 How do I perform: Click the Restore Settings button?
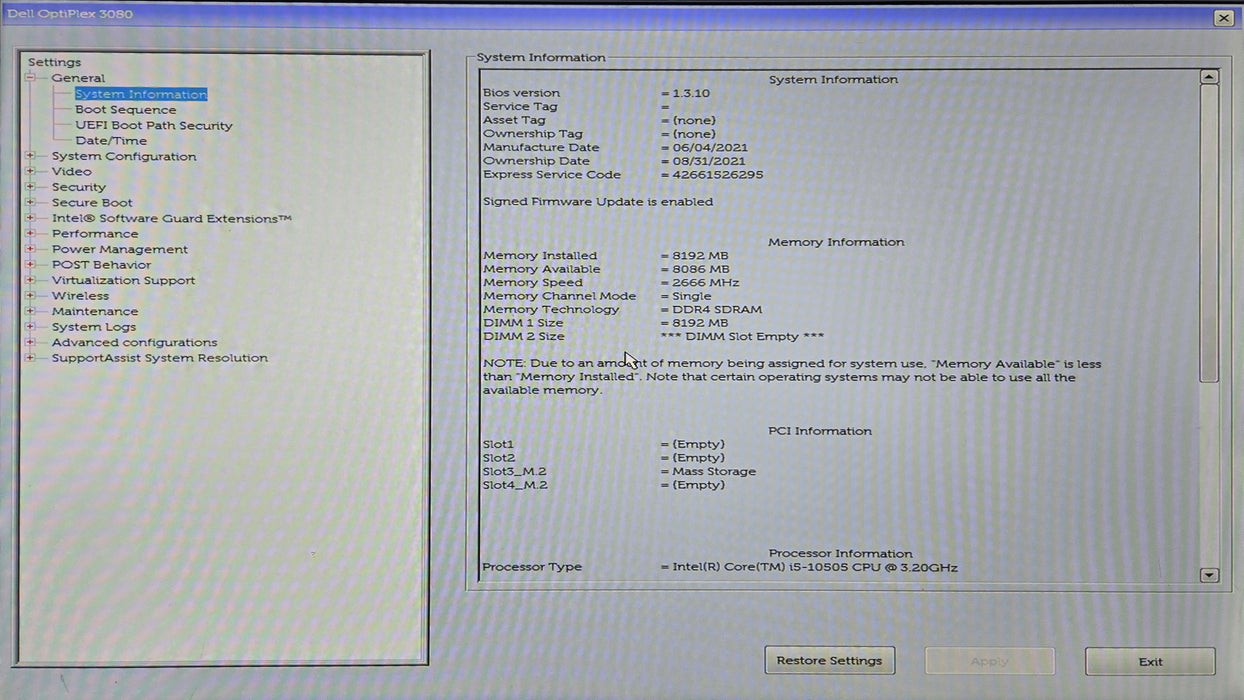pyautogui.click(x=830, y=661)
